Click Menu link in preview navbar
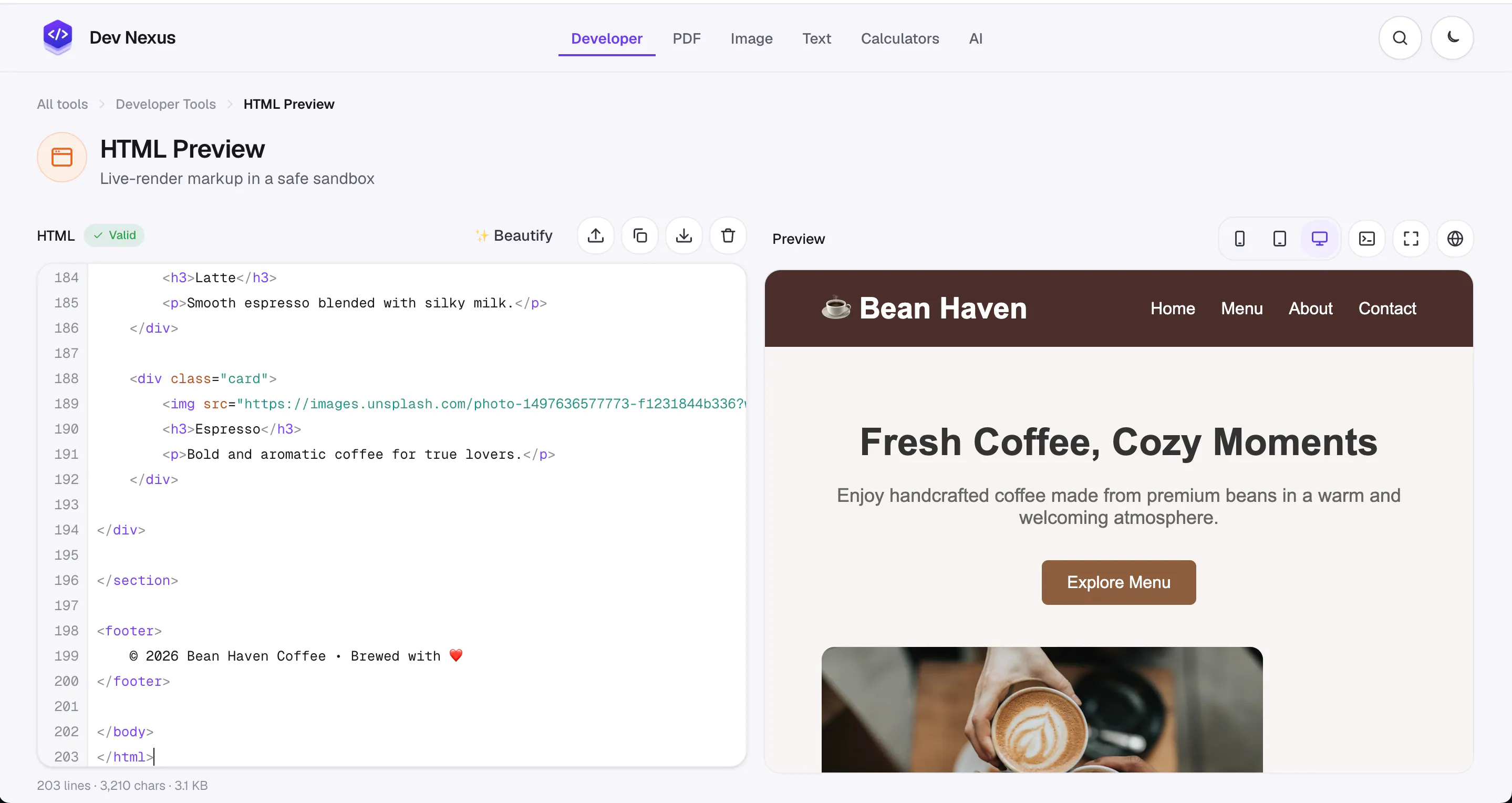The height and width of the screenshot is (803, 1512). tap(1242, 308)
